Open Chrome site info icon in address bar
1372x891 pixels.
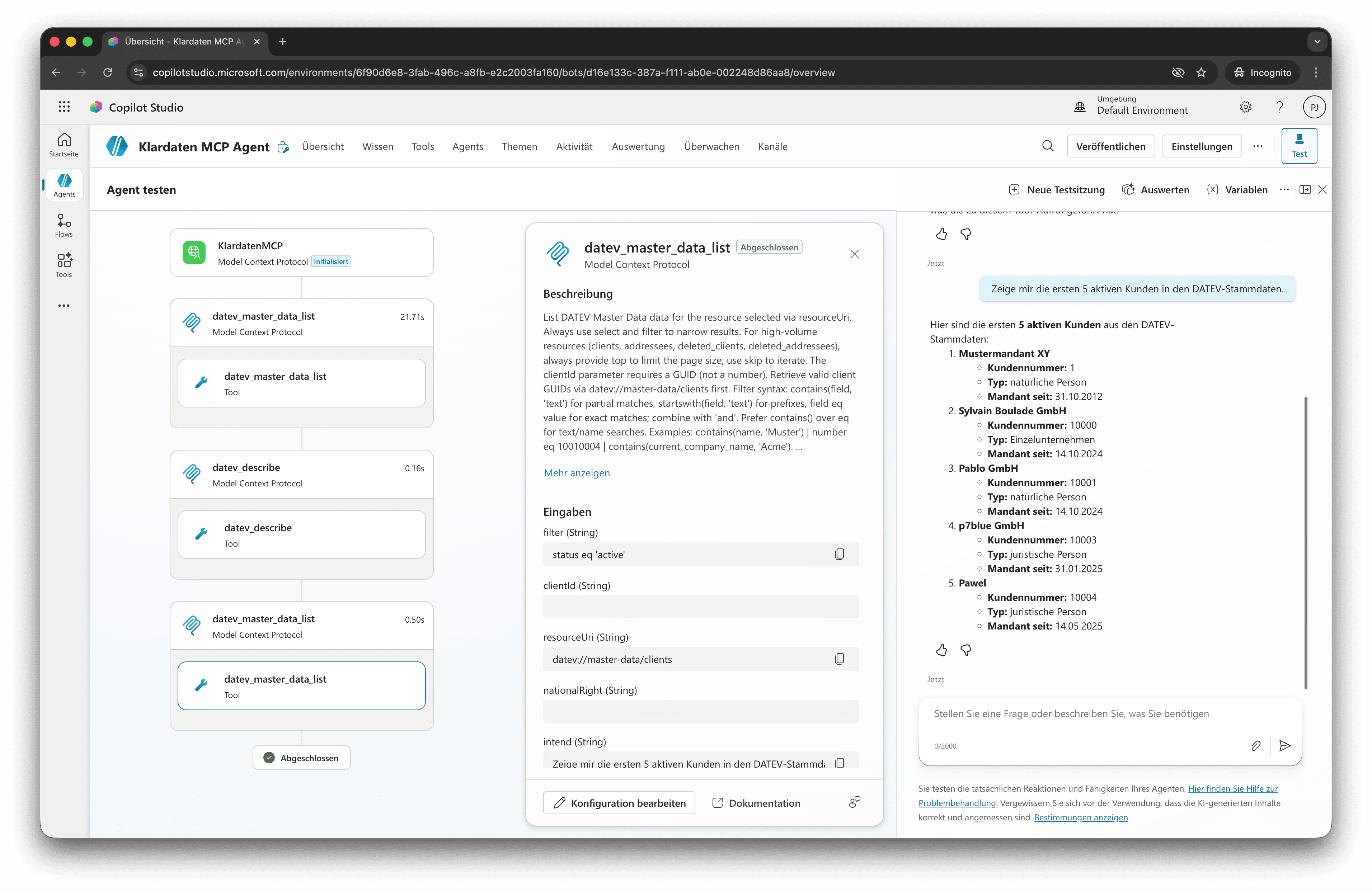[138, 72]
